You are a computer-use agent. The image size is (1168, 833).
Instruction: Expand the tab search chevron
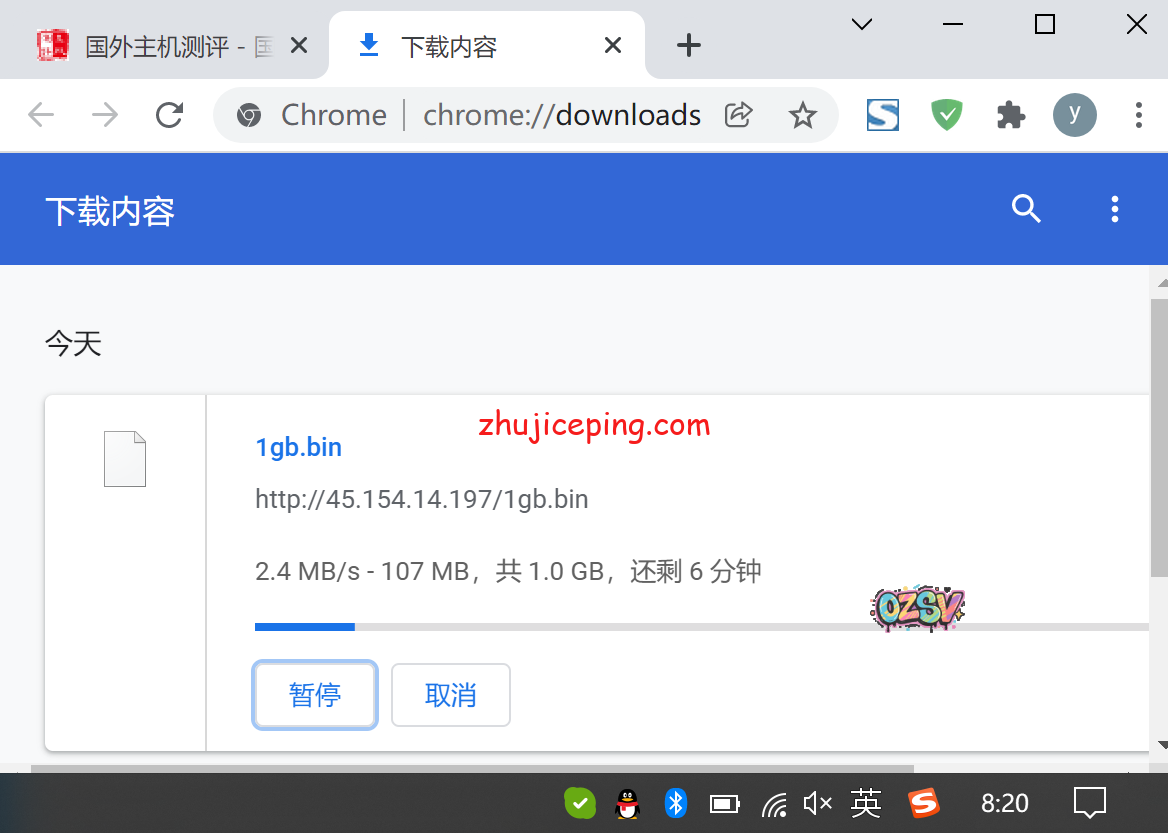click(x=862, y=24)
